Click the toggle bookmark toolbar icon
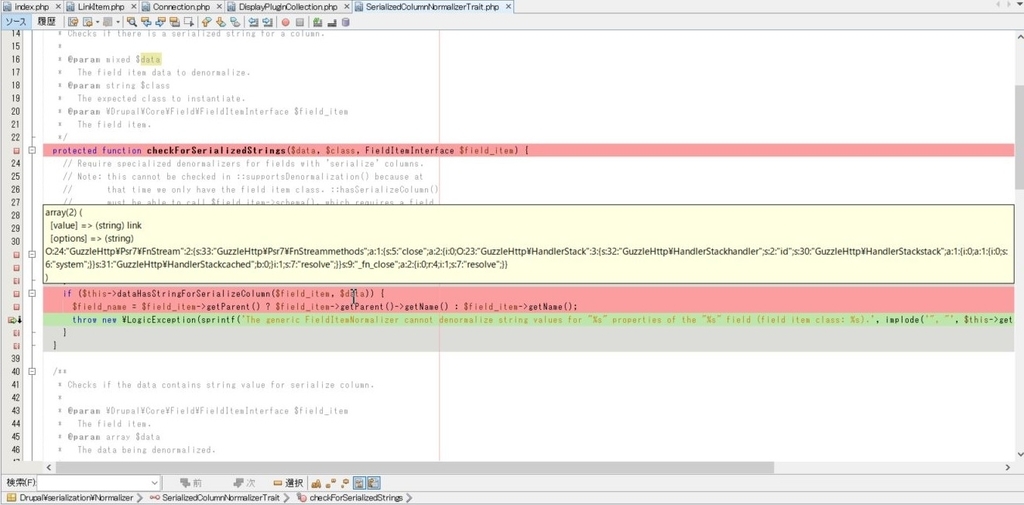Image resolution: width=1024 pixels, height=505 pixels. [234, 22]
